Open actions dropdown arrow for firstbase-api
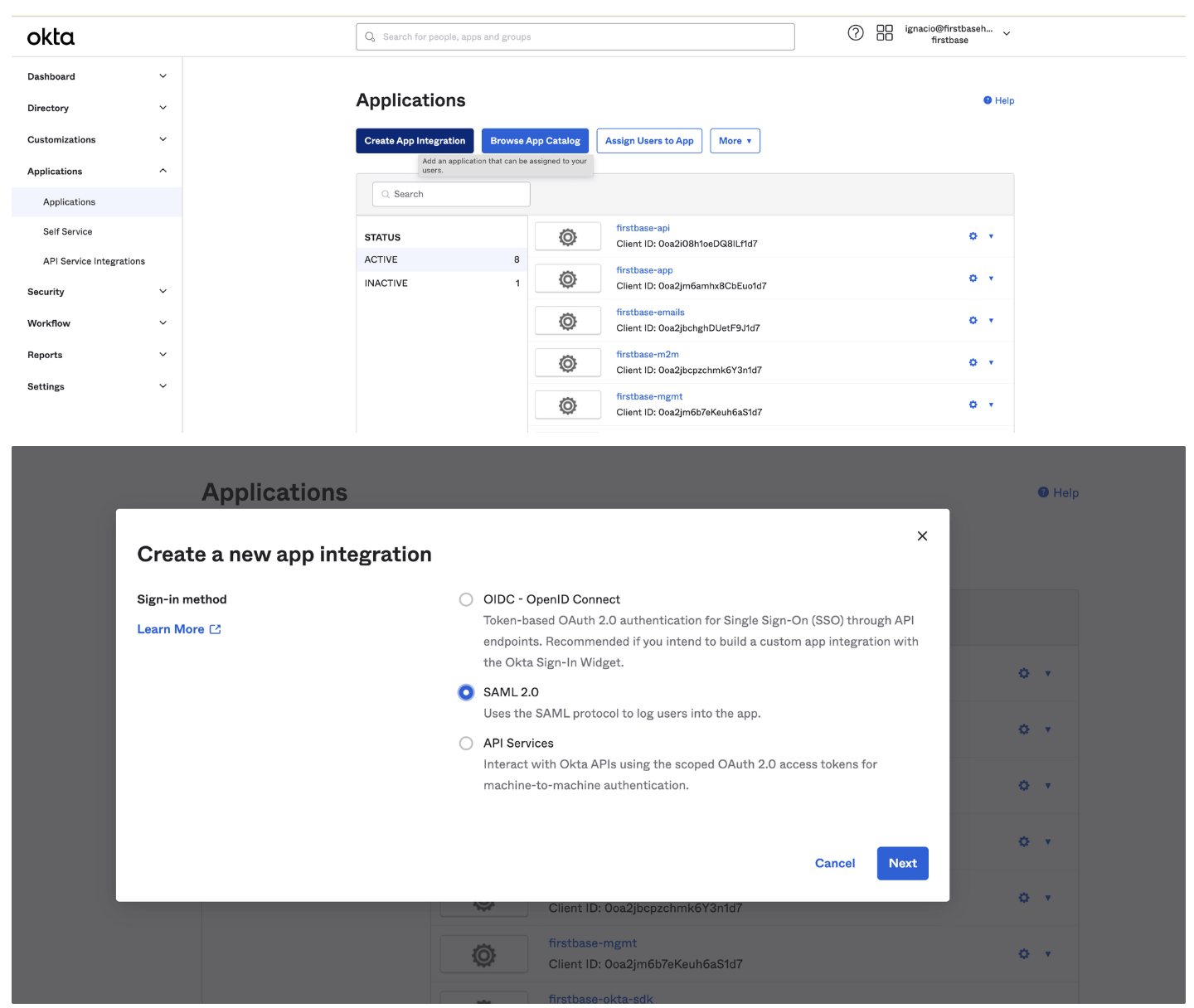 [991, 236]
